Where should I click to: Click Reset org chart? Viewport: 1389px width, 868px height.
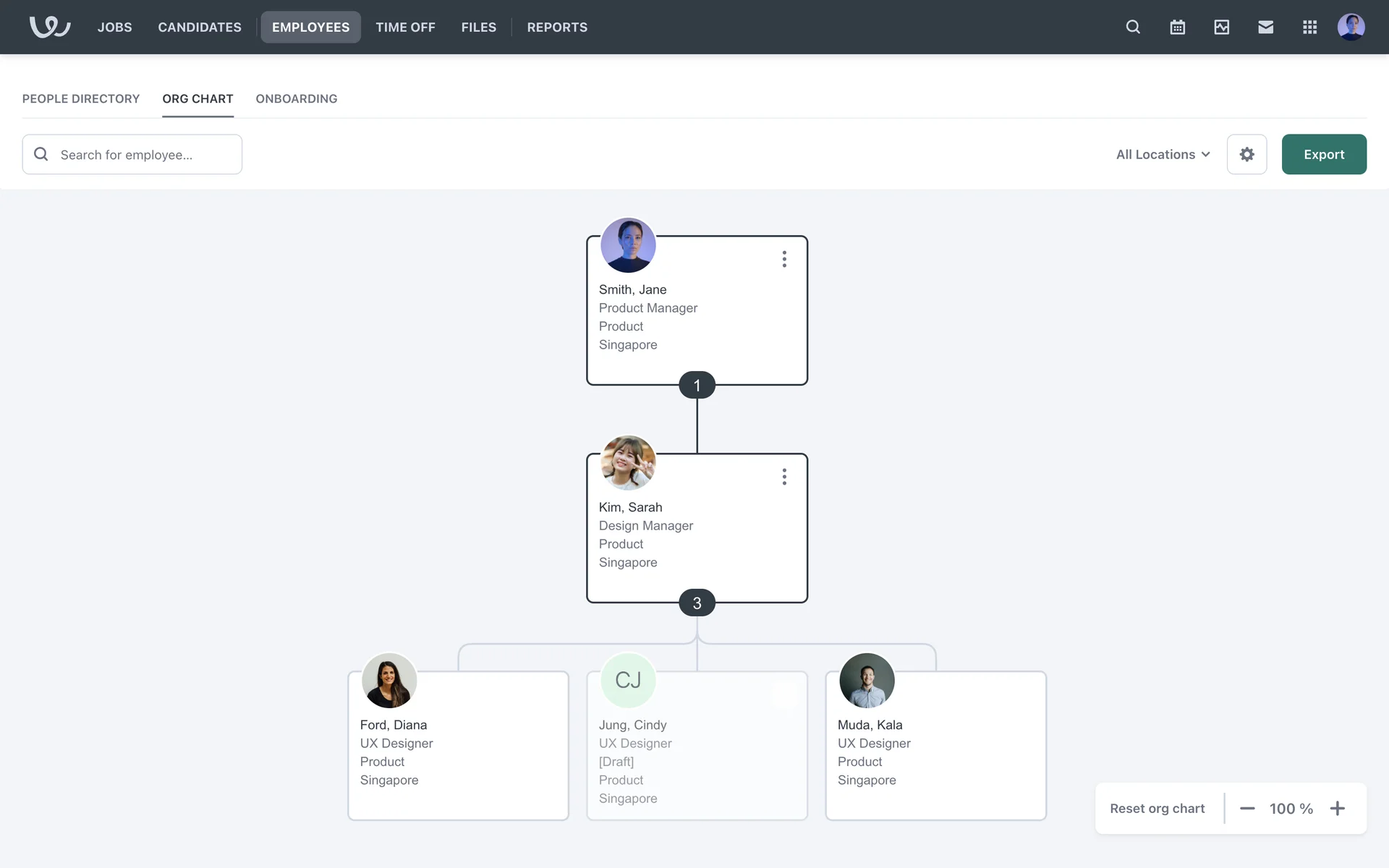tap(1157, 809)
